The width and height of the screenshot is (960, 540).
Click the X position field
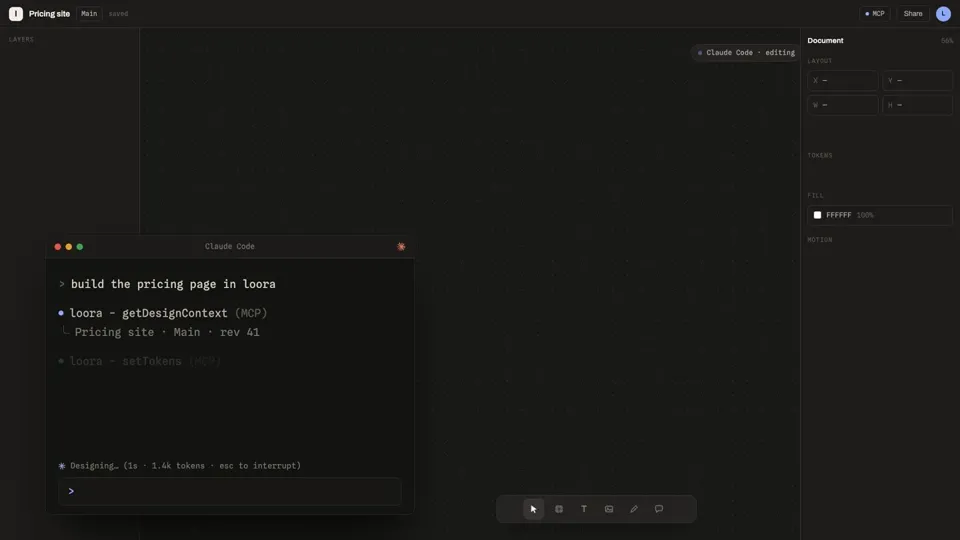point(842,80)
